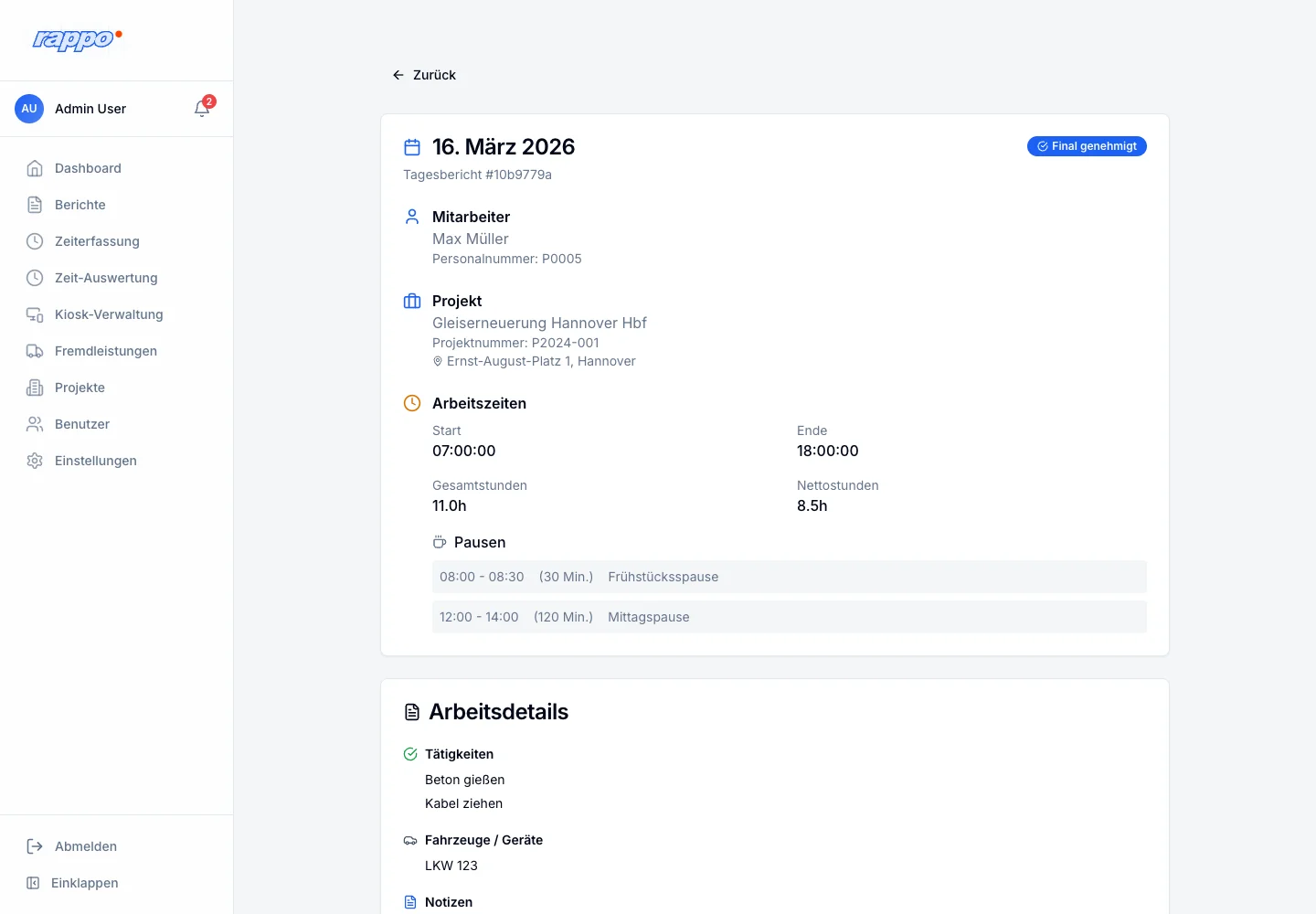1316x914 pixels.
Task: Click the Benutzer people icon
Action: coord(35,424)
